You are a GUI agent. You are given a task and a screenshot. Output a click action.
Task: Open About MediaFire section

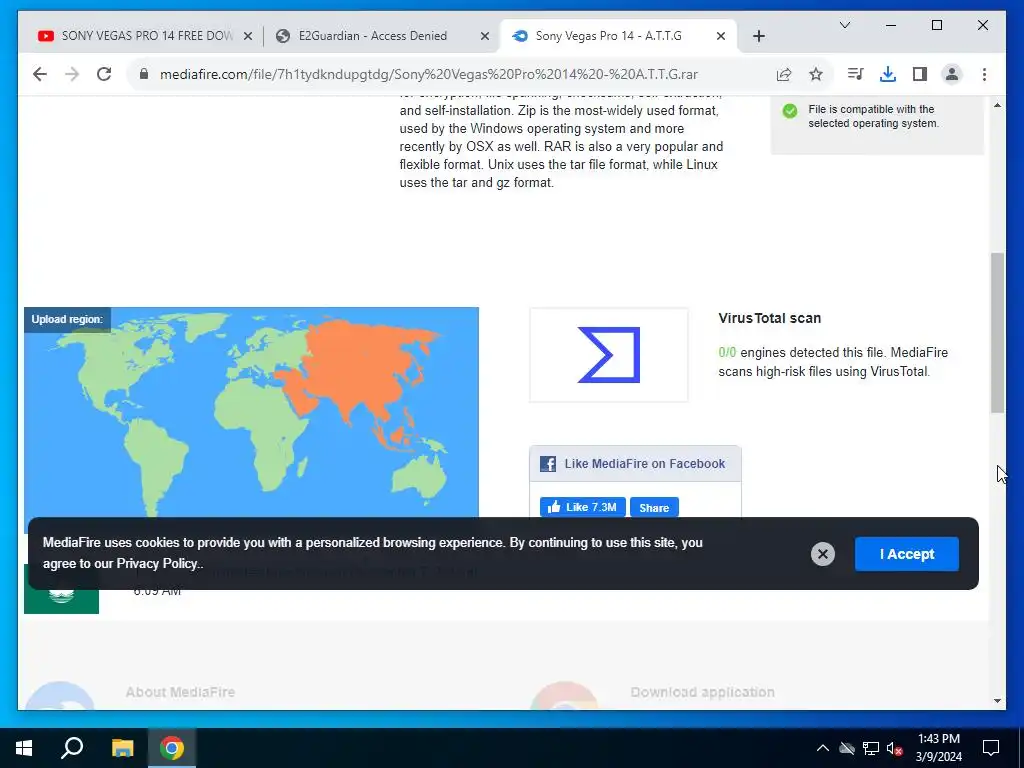point(180,692)
